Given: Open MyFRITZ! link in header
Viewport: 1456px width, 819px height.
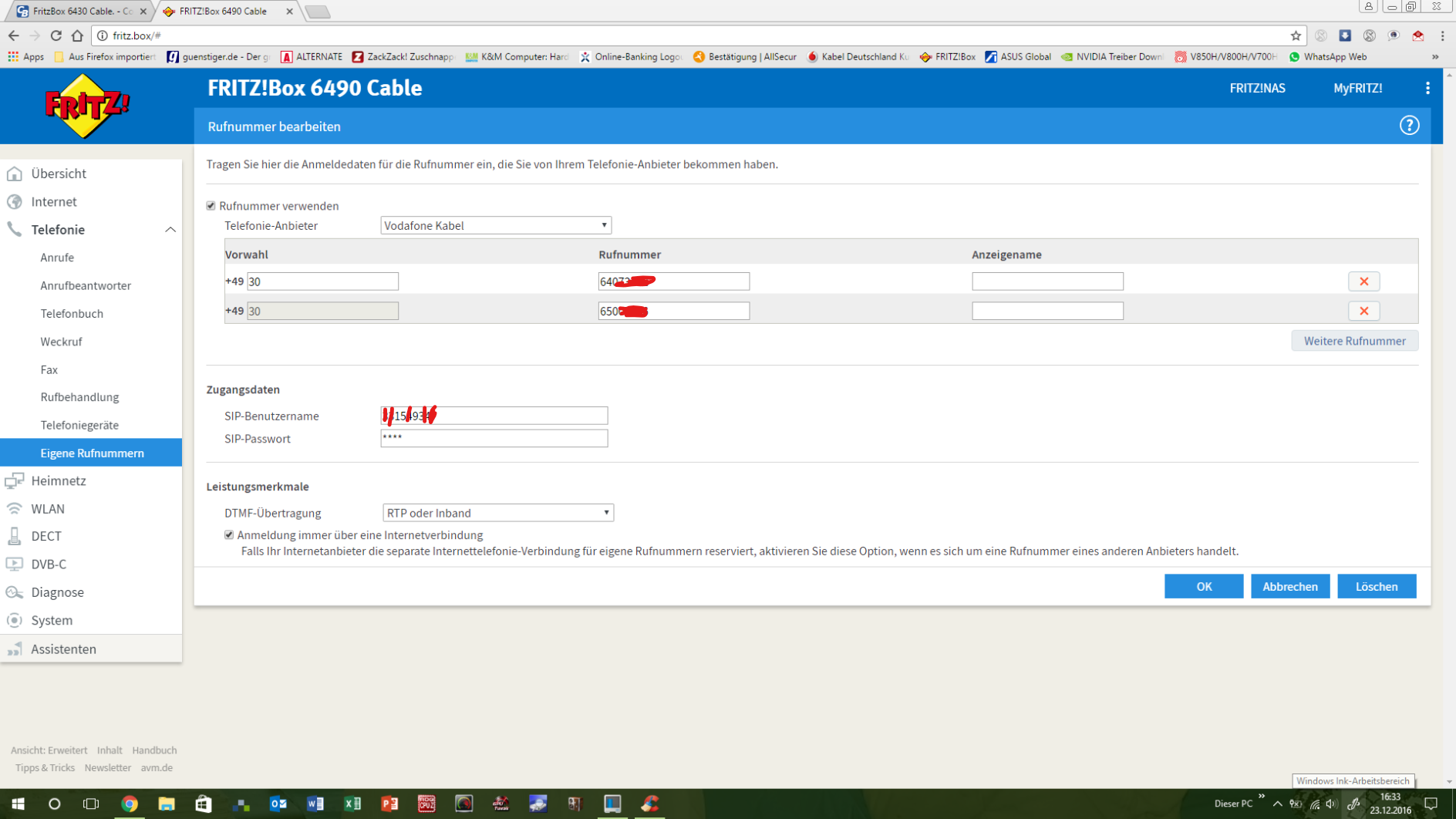Looking at the screenshot, I should [1357, 88].
